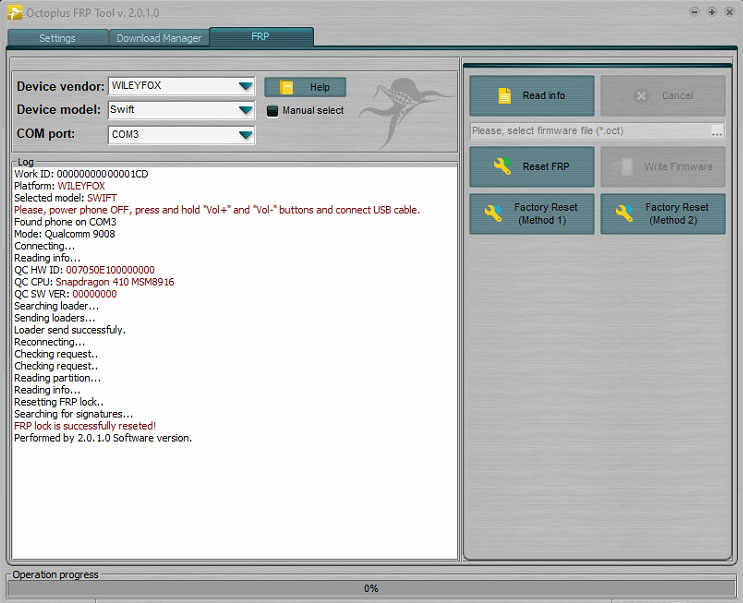The width and height of the screenshot is (743, 603).
Task: Click log line 'Searching loader...'
Action: (56, 306)
